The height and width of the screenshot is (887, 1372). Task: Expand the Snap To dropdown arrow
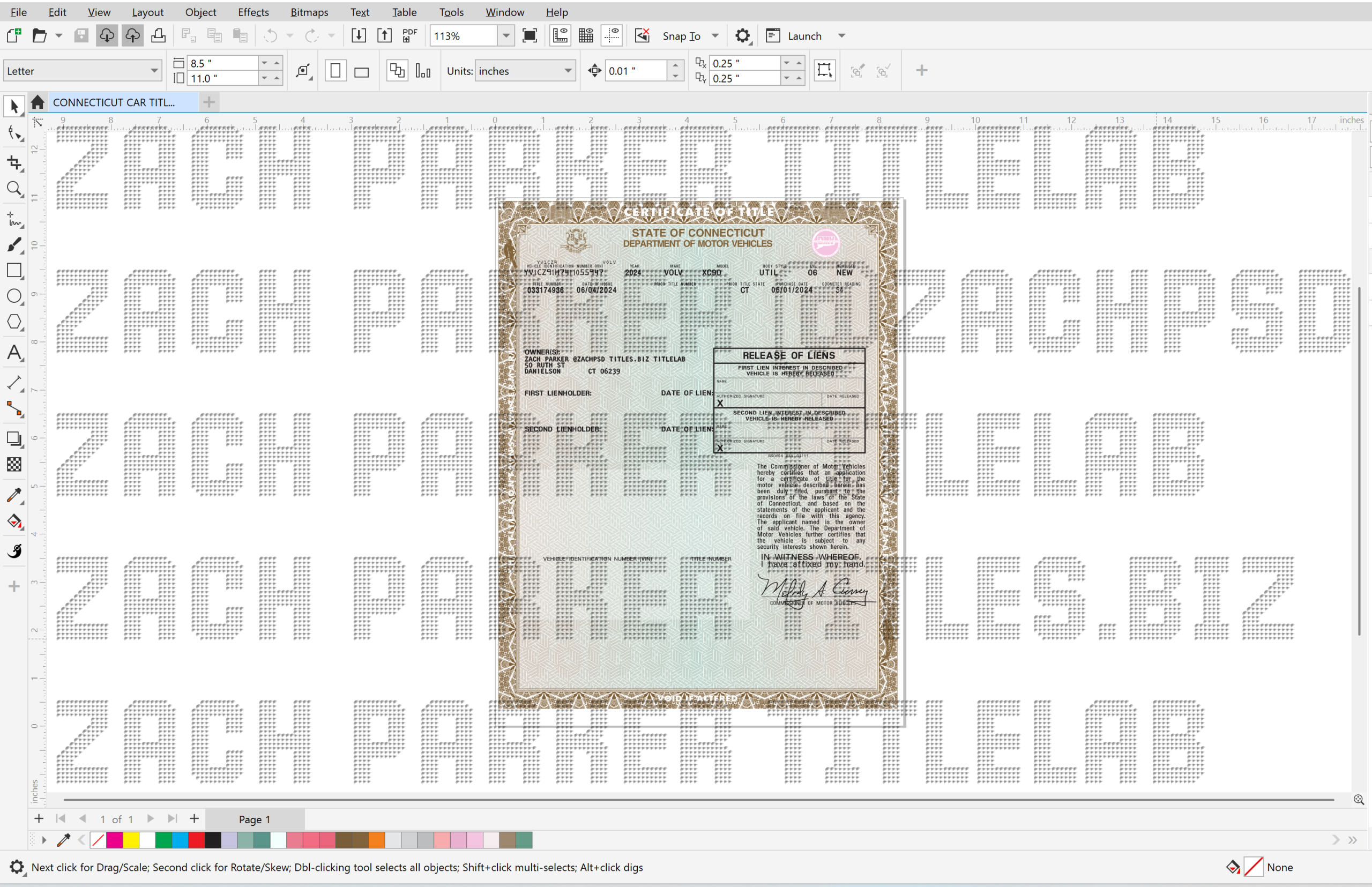(x=715, y=36)
